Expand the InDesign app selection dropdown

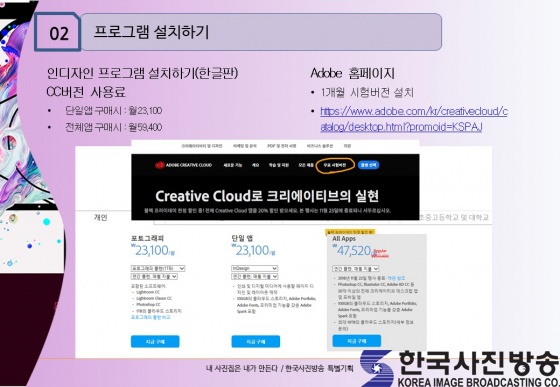pos(254,268)
